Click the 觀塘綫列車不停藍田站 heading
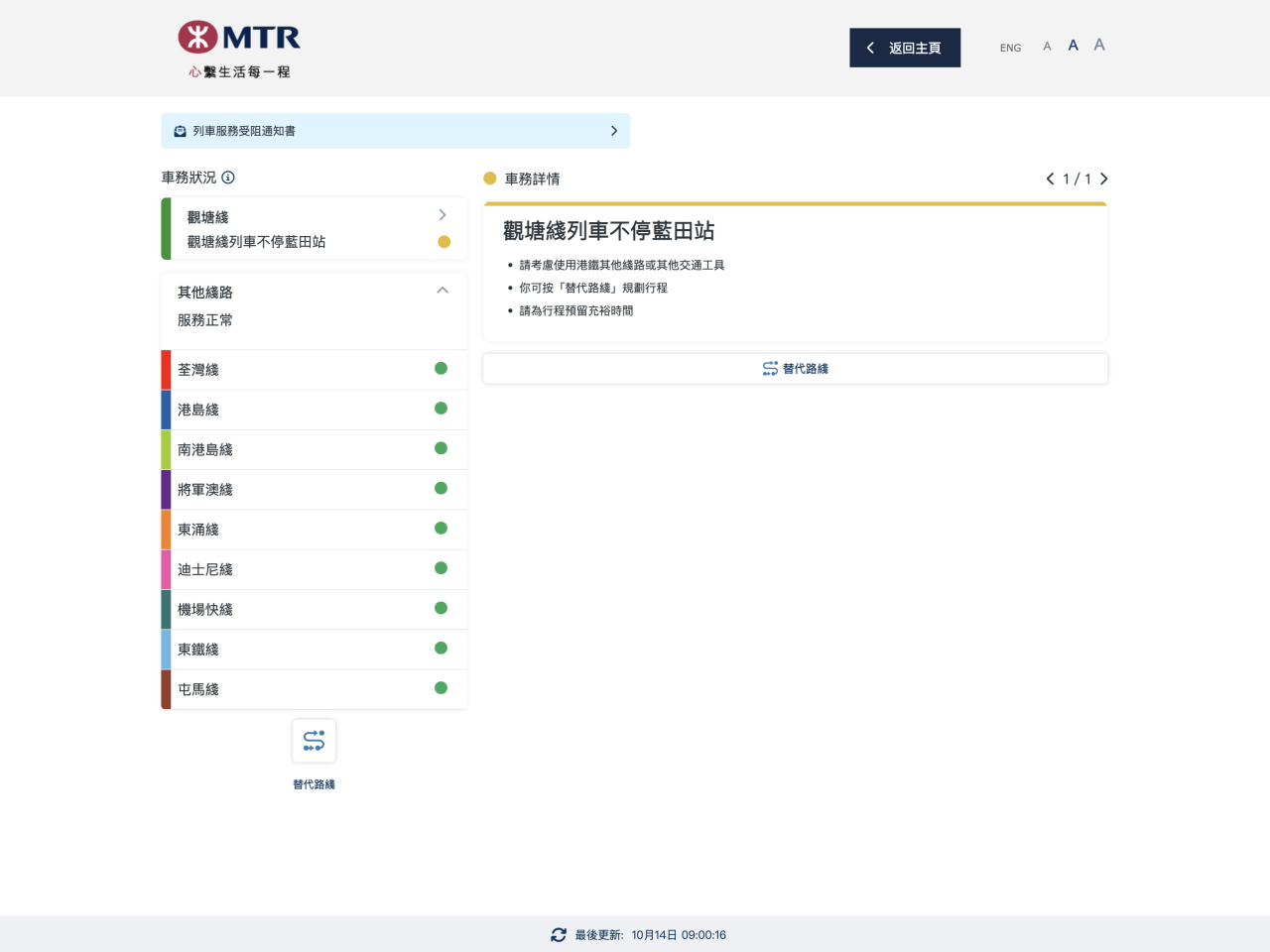Screen dimensions: 1270x952 tap(608, 231)
